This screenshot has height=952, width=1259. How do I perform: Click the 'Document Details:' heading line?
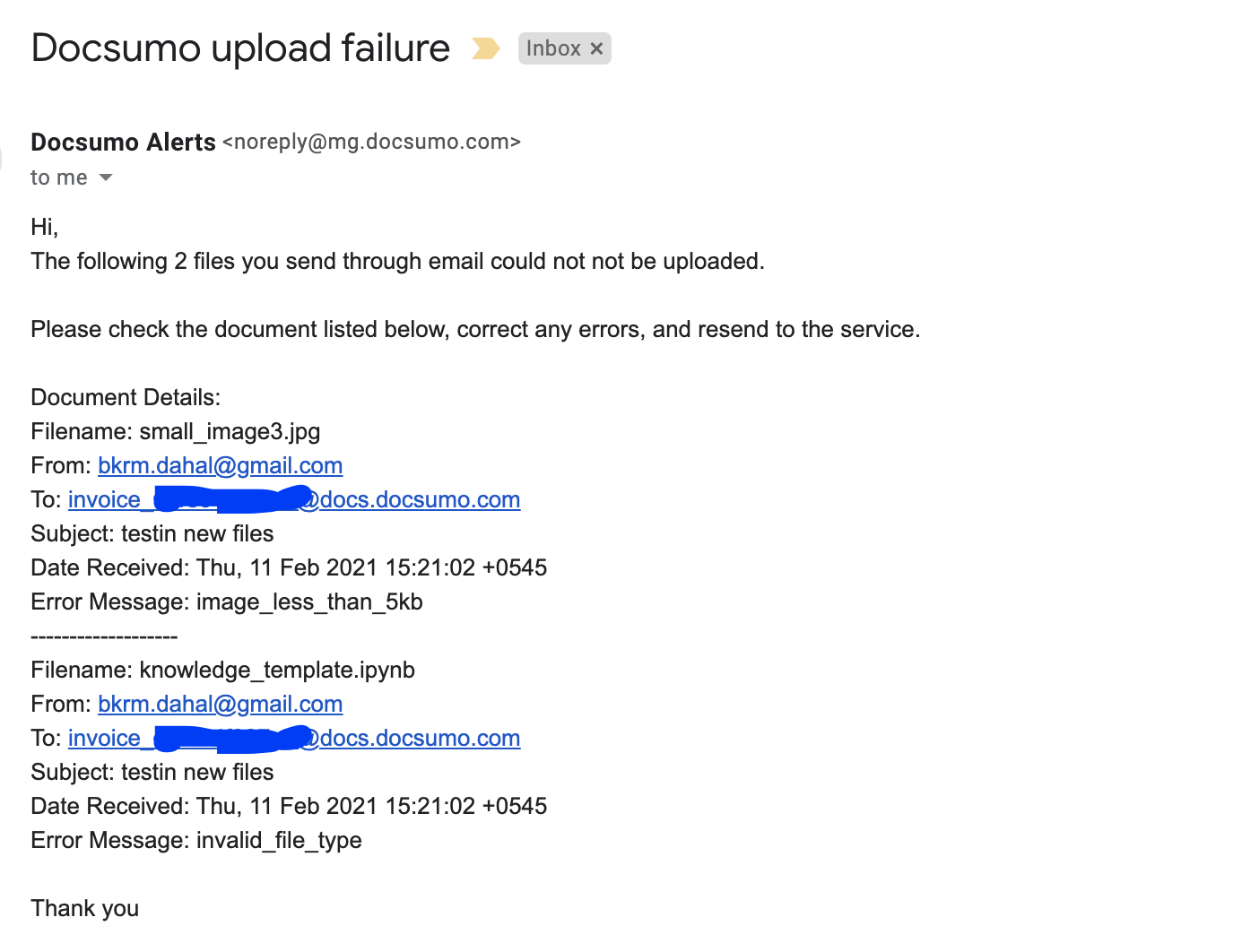126,397
